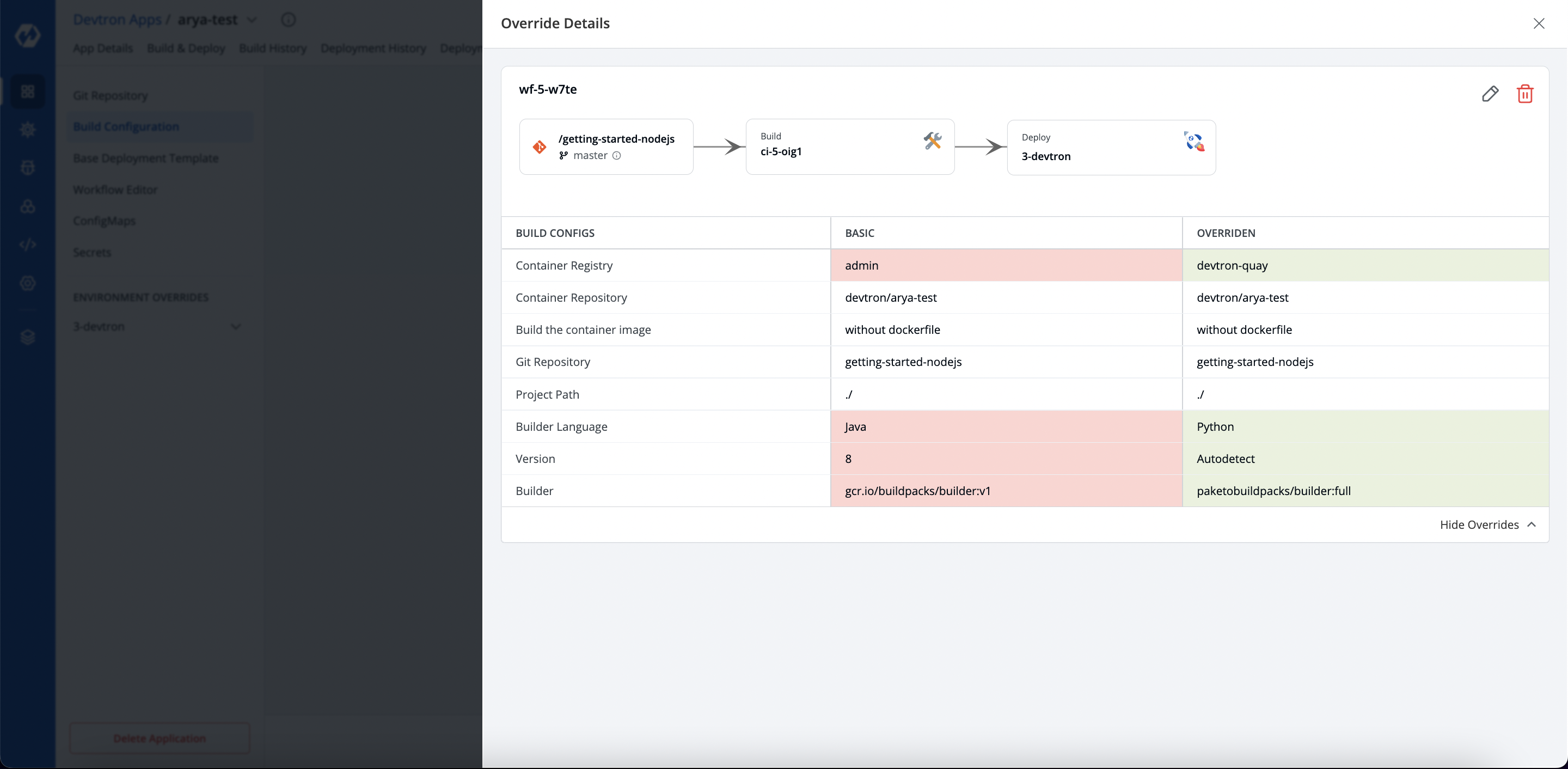Open Secrets in side menu
This screenshot has width=1568, height=769.
click(x=92, y=253)
